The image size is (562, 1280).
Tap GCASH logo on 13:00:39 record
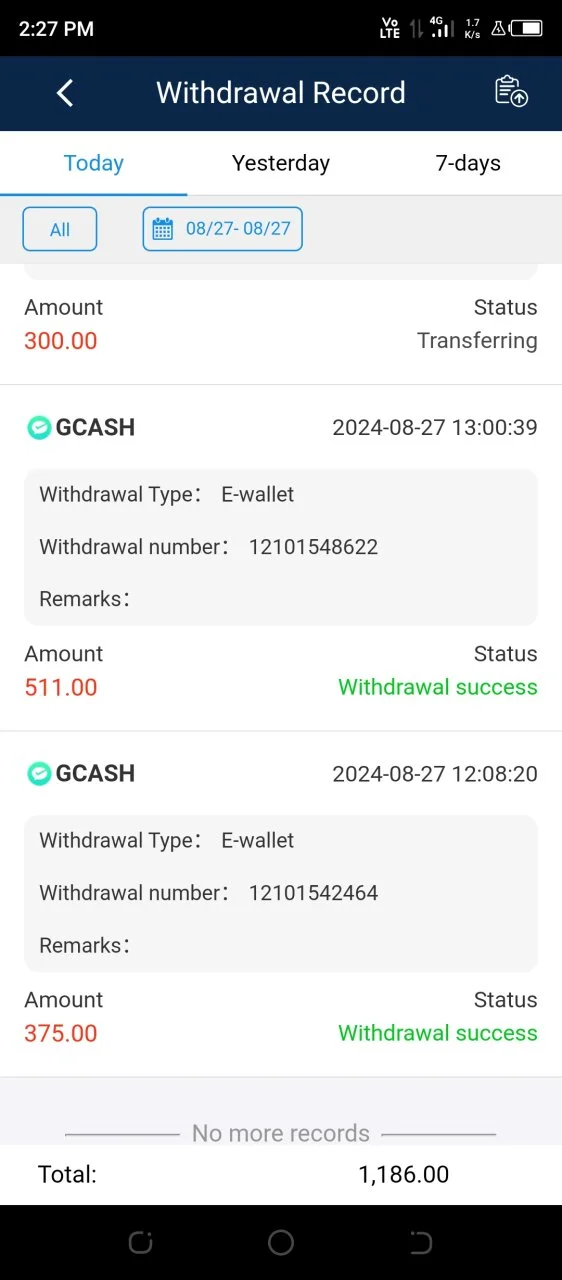point(39,428)
